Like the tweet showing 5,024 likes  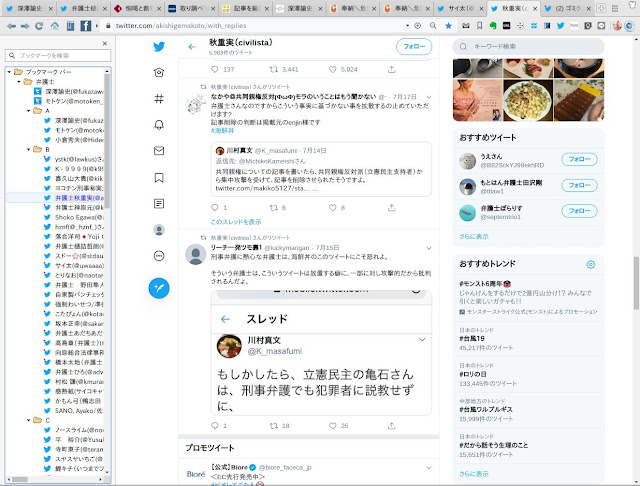tap(333, 69)
